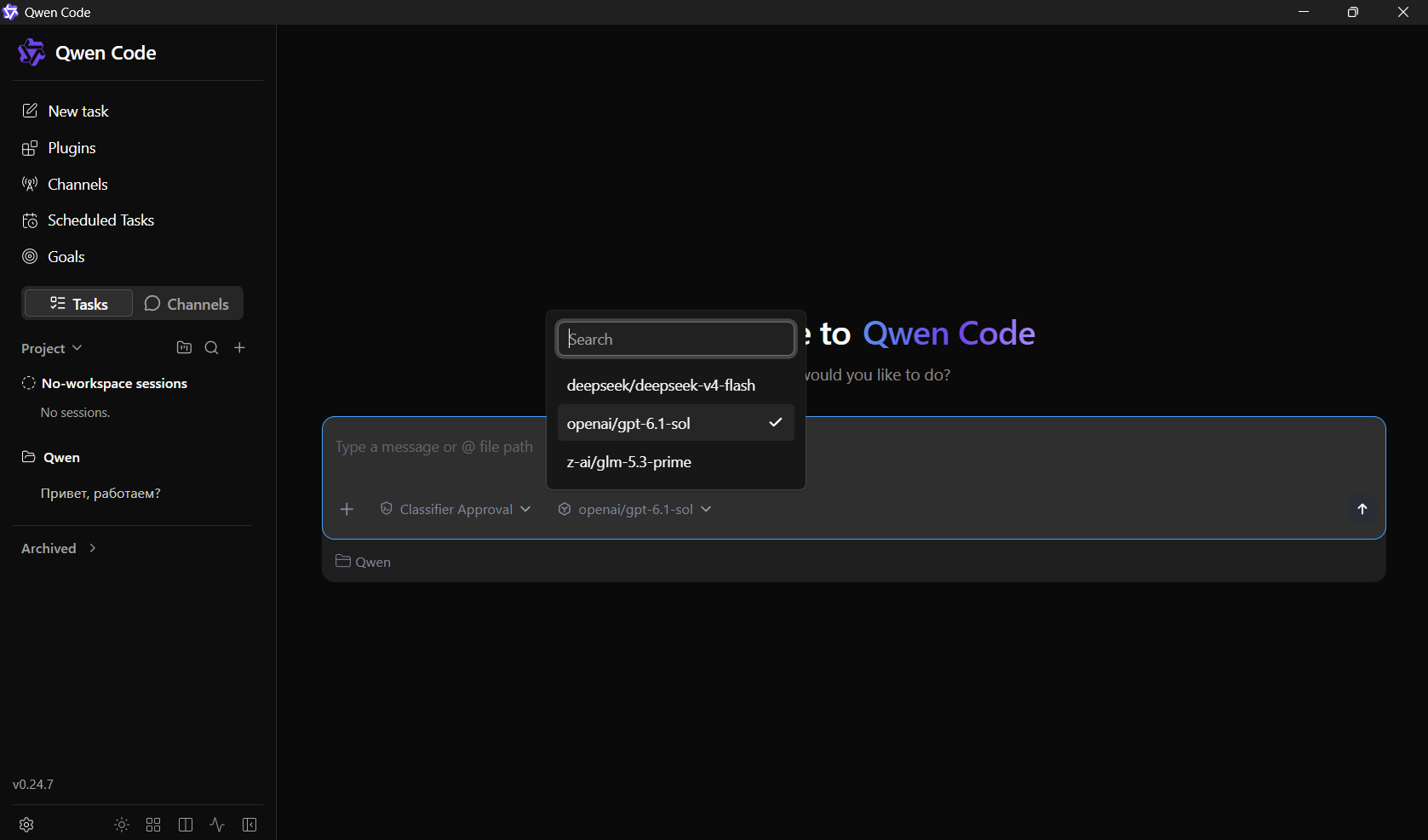Expand the Archived section

tap(59, 549)
